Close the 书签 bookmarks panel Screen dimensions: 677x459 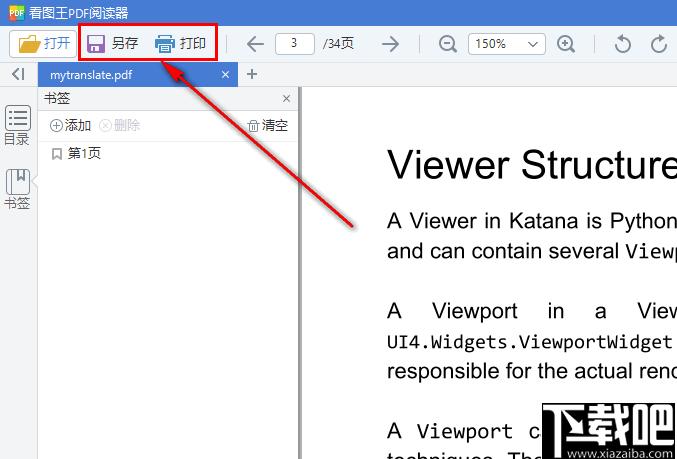[286, 99]
